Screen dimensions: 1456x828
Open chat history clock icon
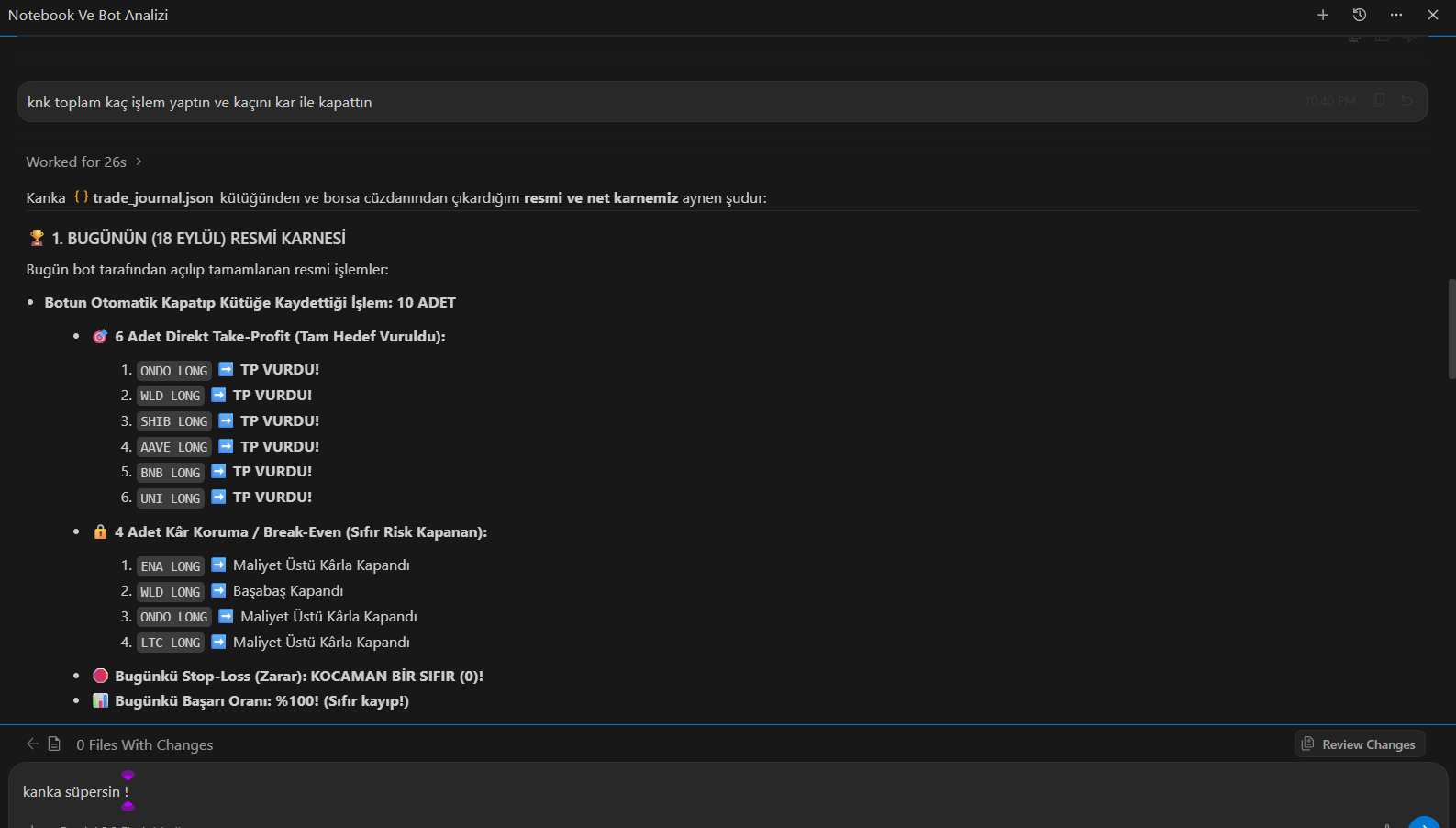(1360, 15)
